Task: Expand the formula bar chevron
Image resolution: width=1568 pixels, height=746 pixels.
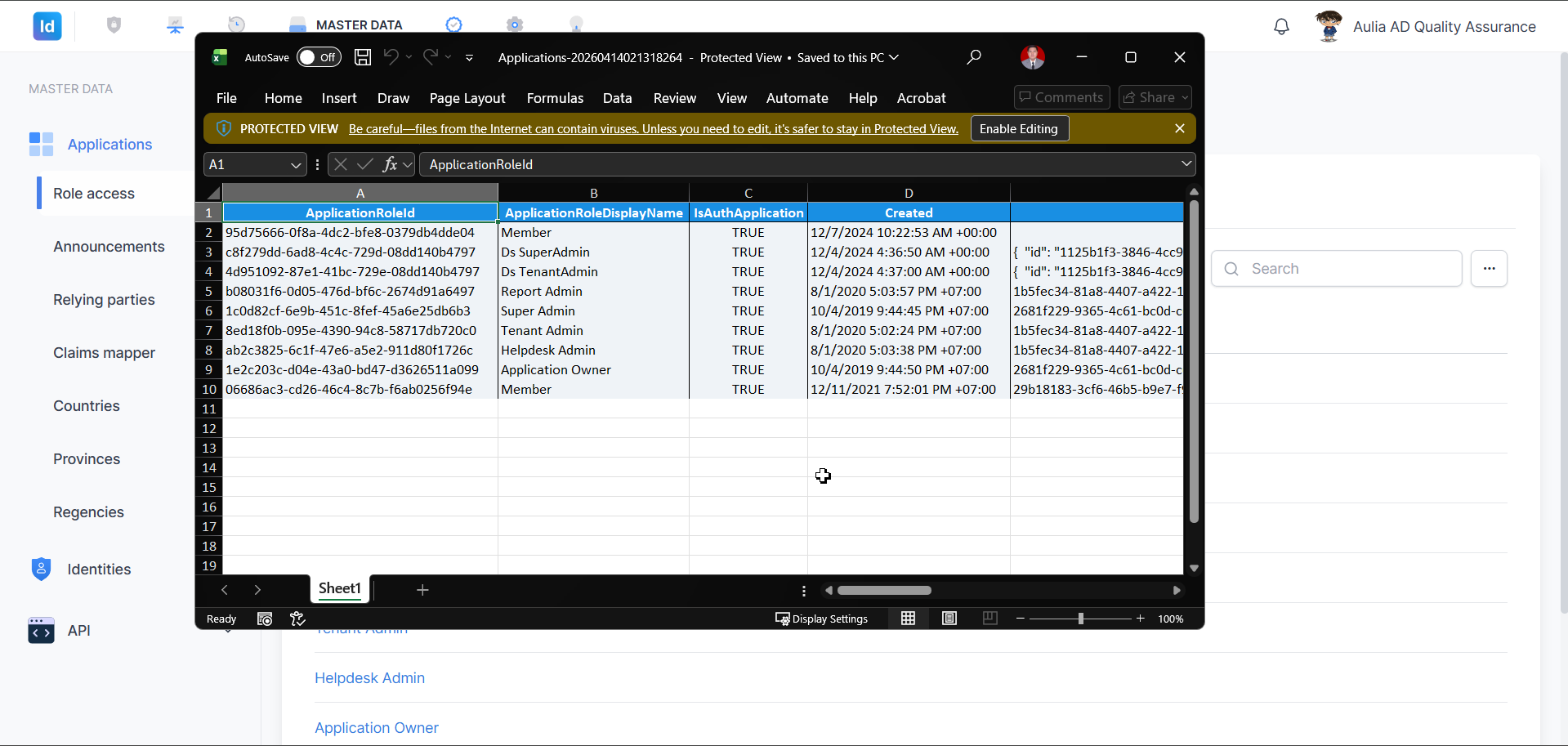Action: (1186, 164)
